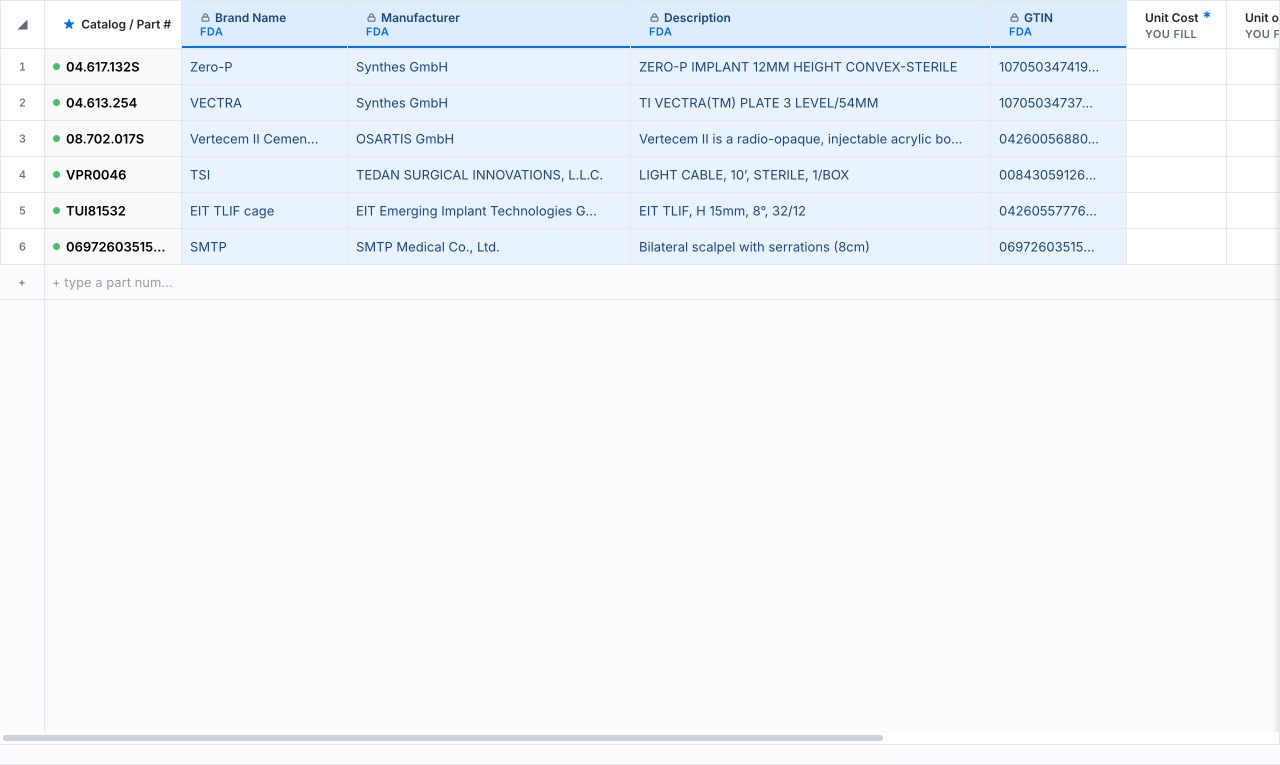Image resolution: width=1280 pixels, height=765 pixels.
Task: Select row number 2
Action: pyautogui.click(x=22, y=103)
